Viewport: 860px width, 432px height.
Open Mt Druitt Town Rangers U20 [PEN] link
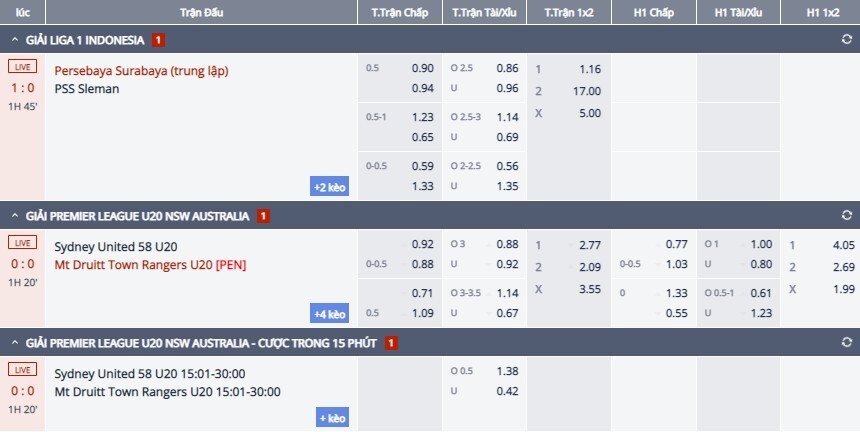(150, 265)
